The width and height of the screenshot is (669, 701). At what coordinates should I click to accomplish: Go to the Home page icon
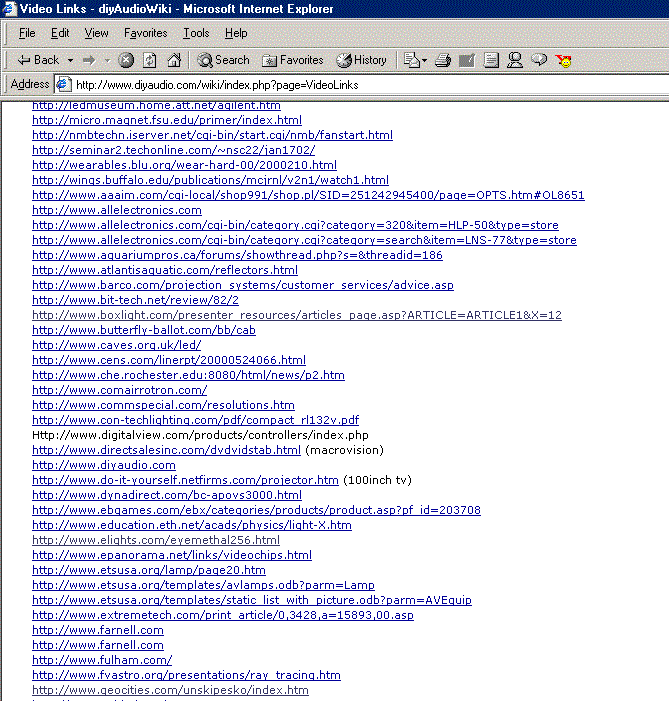click(x=174, y=60)
